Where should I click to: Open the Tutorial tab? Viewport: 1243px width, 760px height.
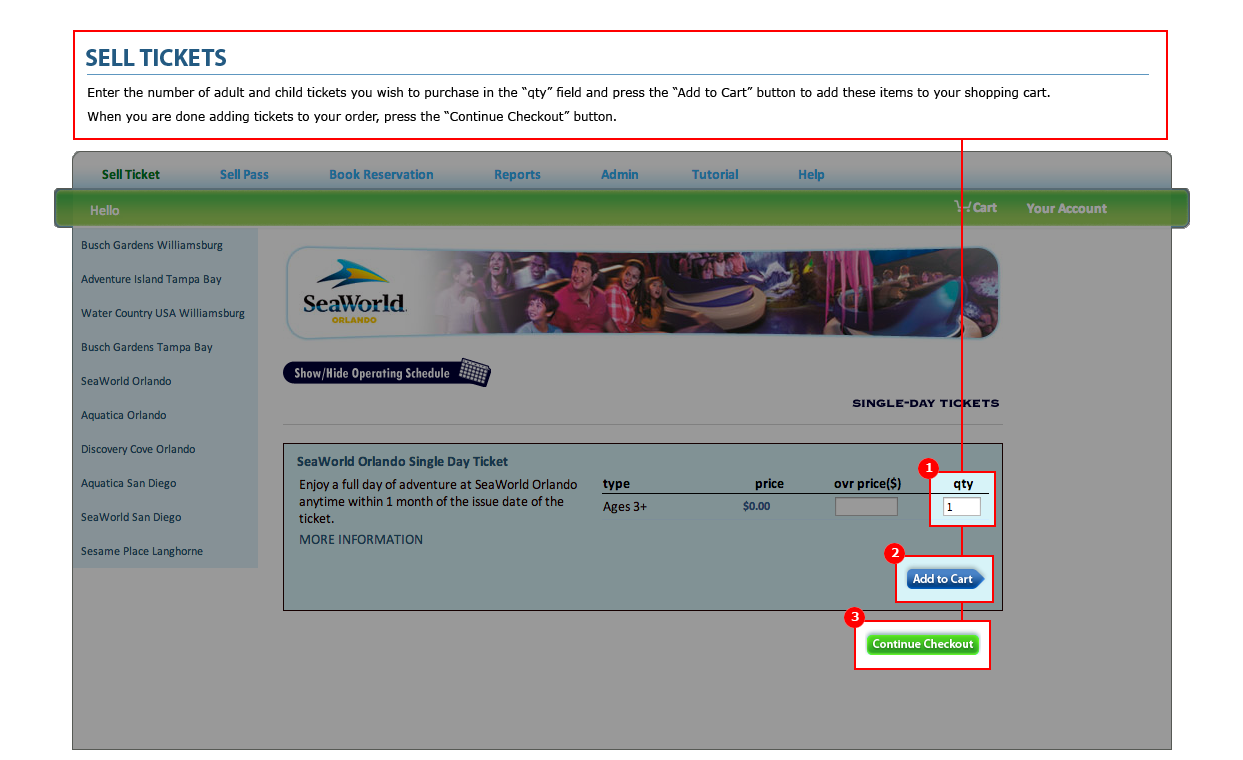click(715, 174)
